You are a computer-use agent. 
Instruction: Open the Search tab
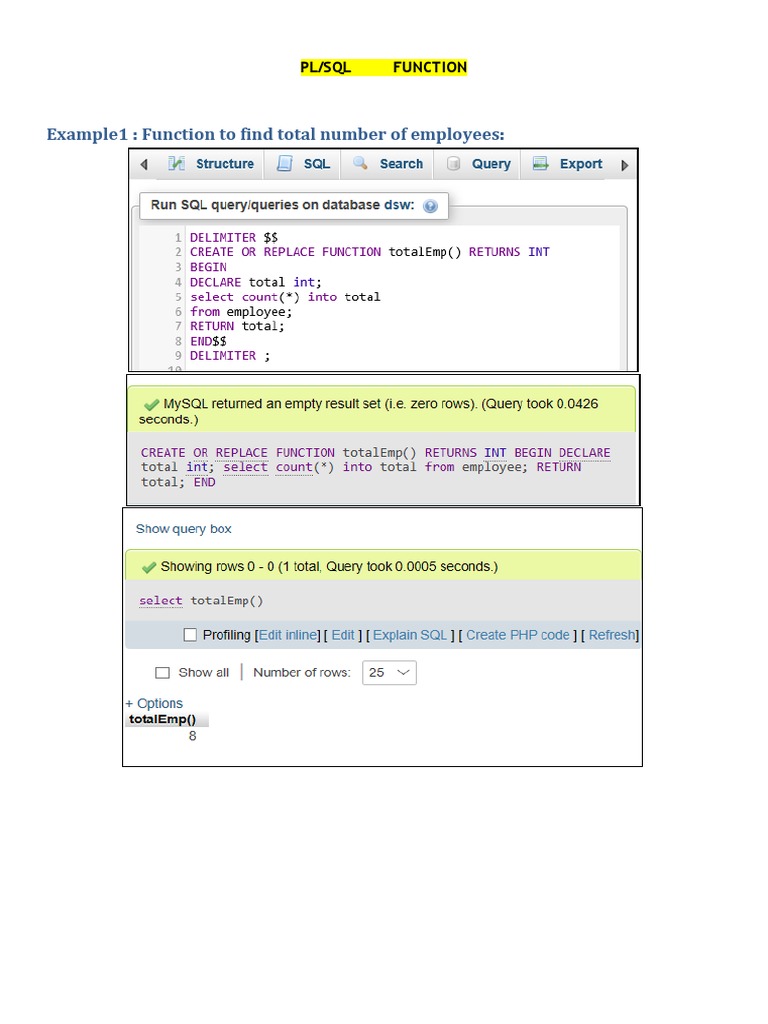tap(388, 164)
